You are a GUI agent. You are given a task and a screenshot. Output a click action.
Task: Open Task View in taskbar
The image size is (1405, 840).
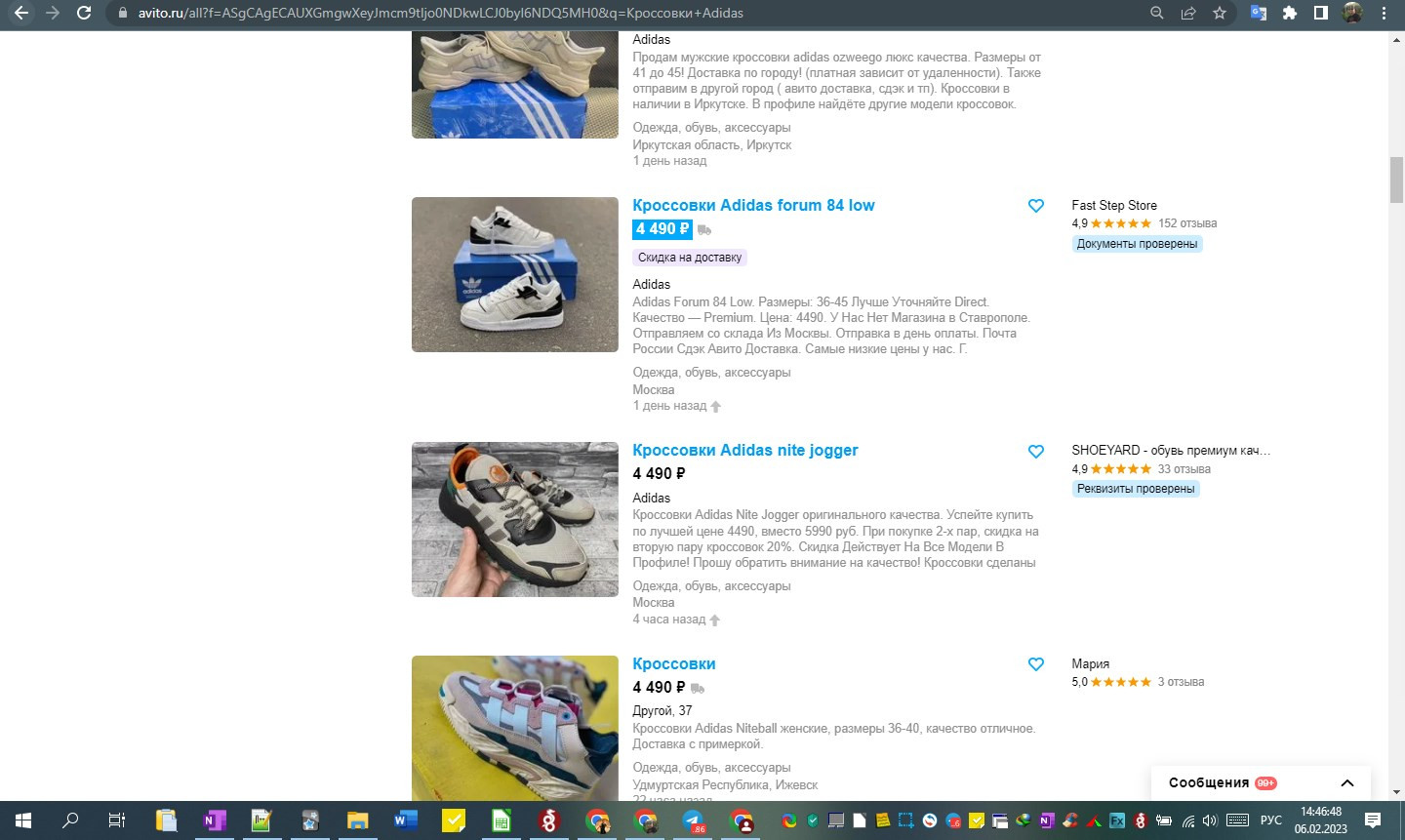click(x=117, y=820)
